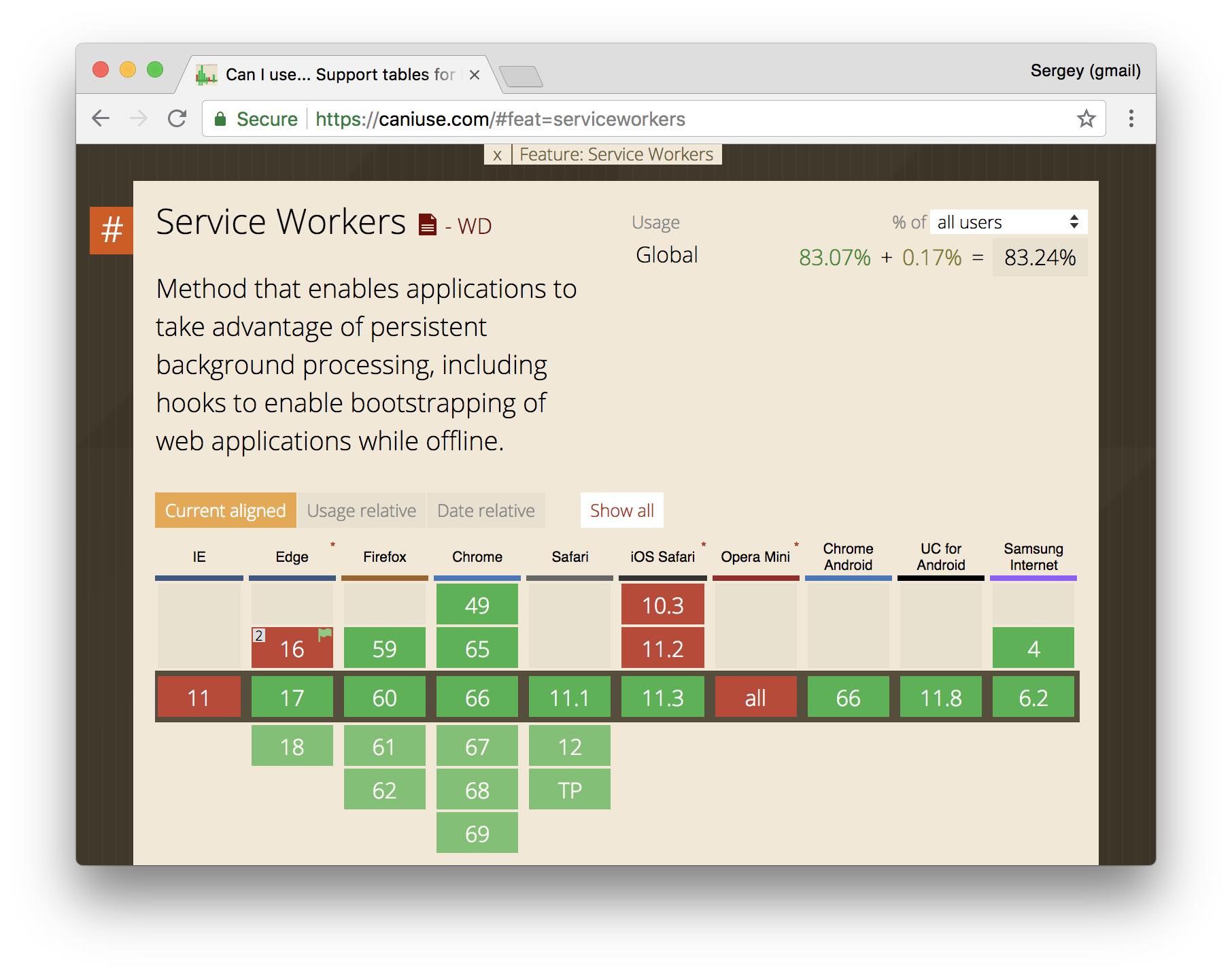Click the orange hash permalink icon
Viewport: 1232px width, 974px height.
coord(112,230)
